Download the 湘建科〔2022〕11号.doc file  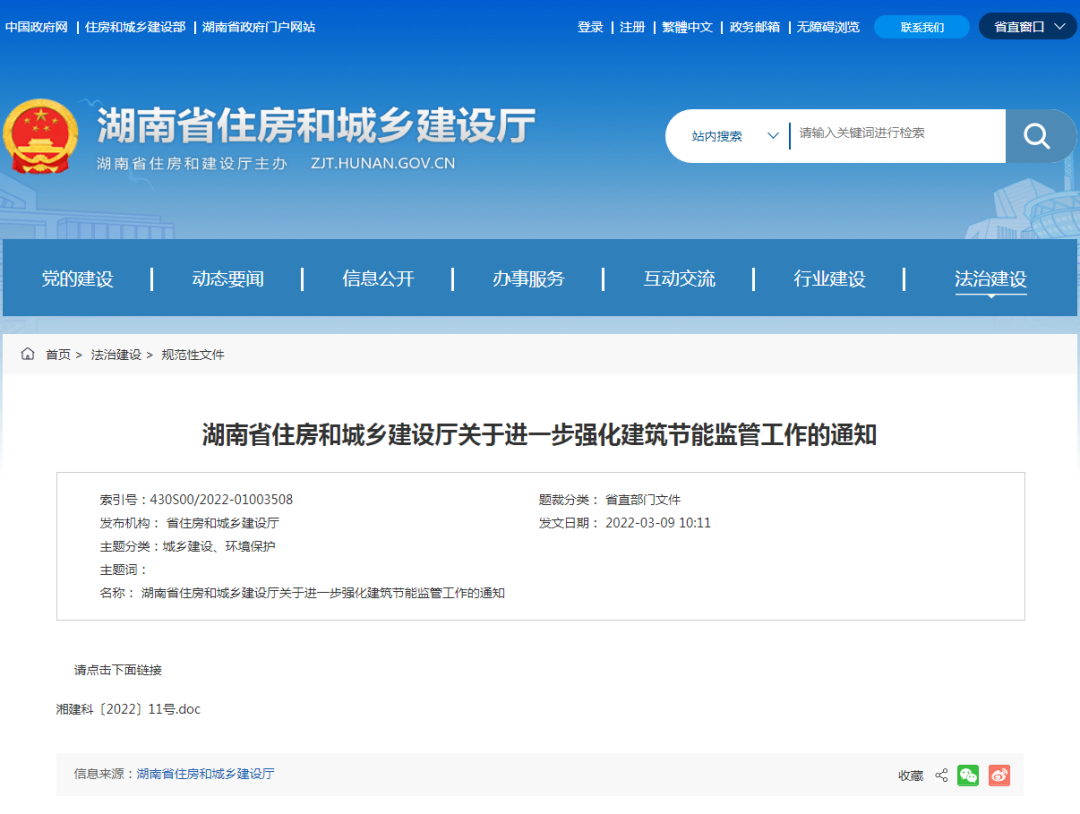[128, 709]
